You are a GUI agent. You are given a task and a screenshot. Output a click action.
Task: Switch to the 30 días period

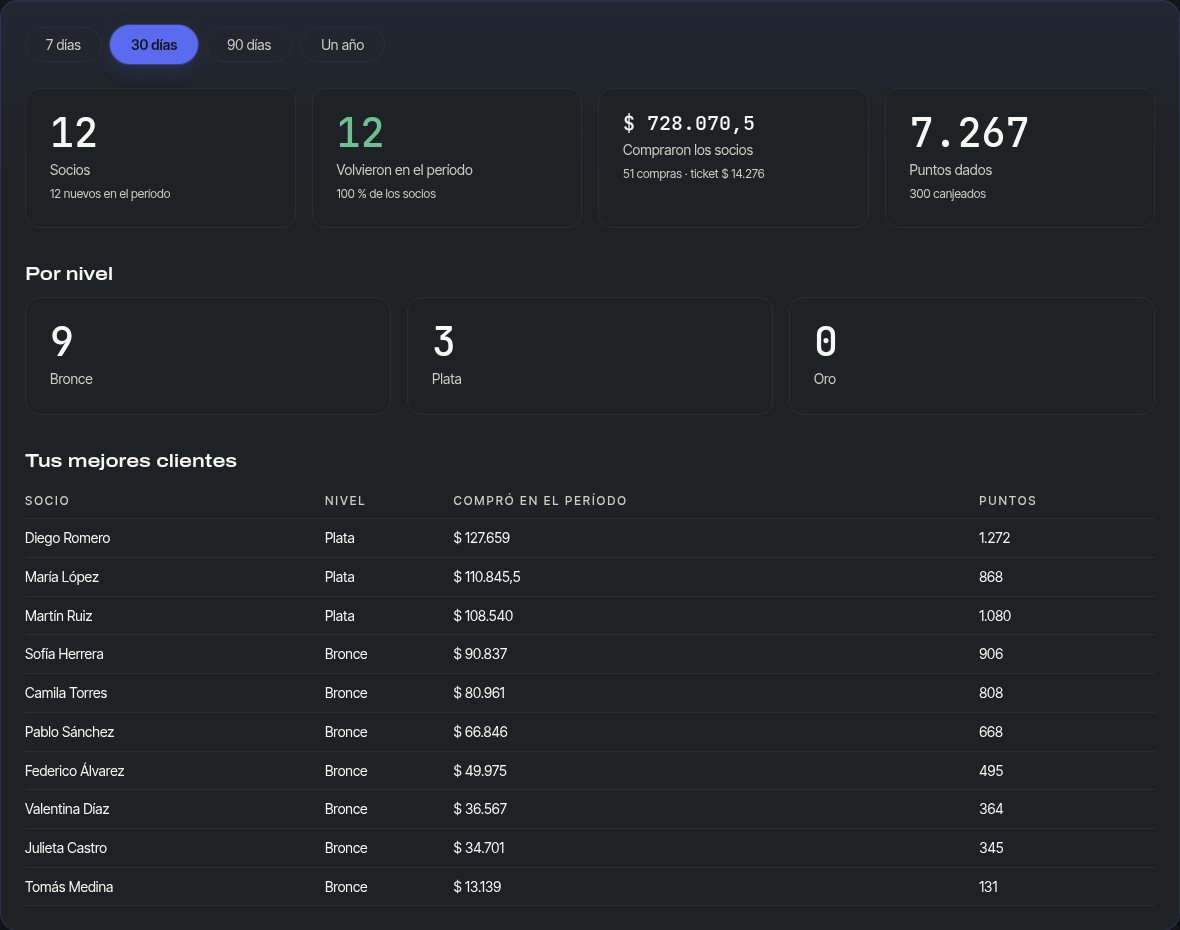pyautogui.click(x=154, y=45)
